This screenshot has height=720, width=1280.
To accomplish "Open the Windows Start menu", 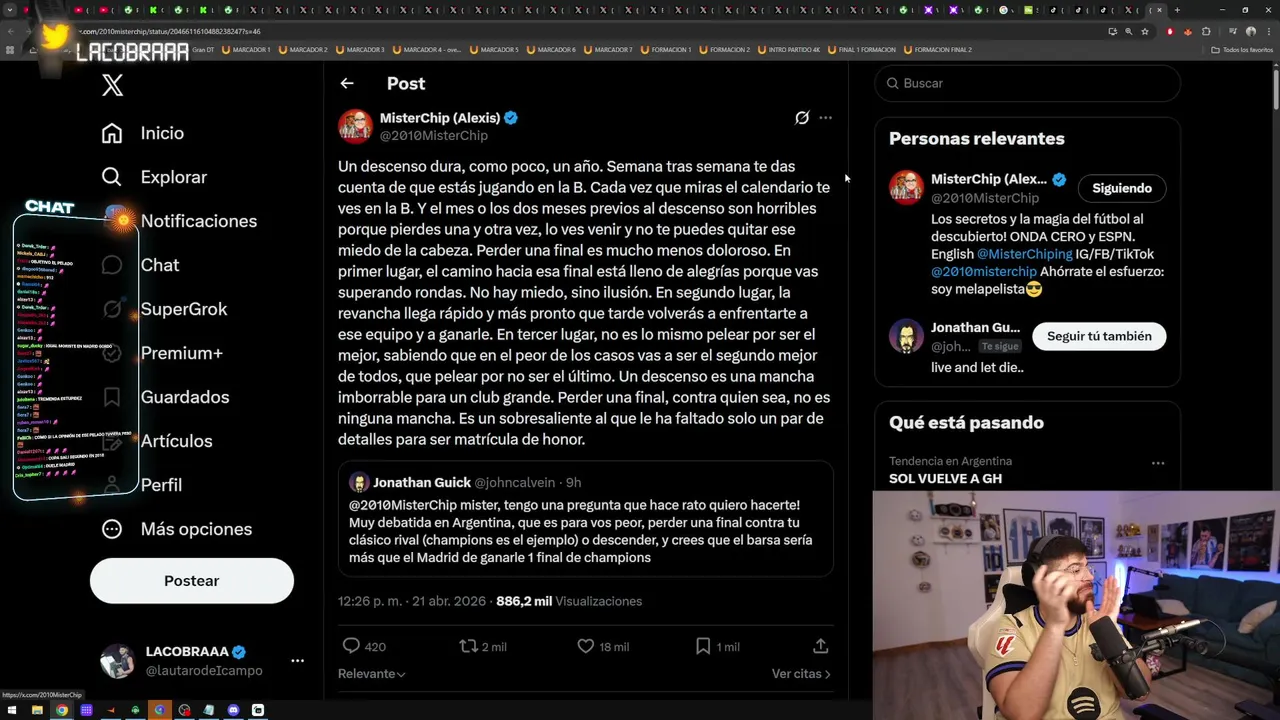I will pyautogui.click(x=12, y=710).
